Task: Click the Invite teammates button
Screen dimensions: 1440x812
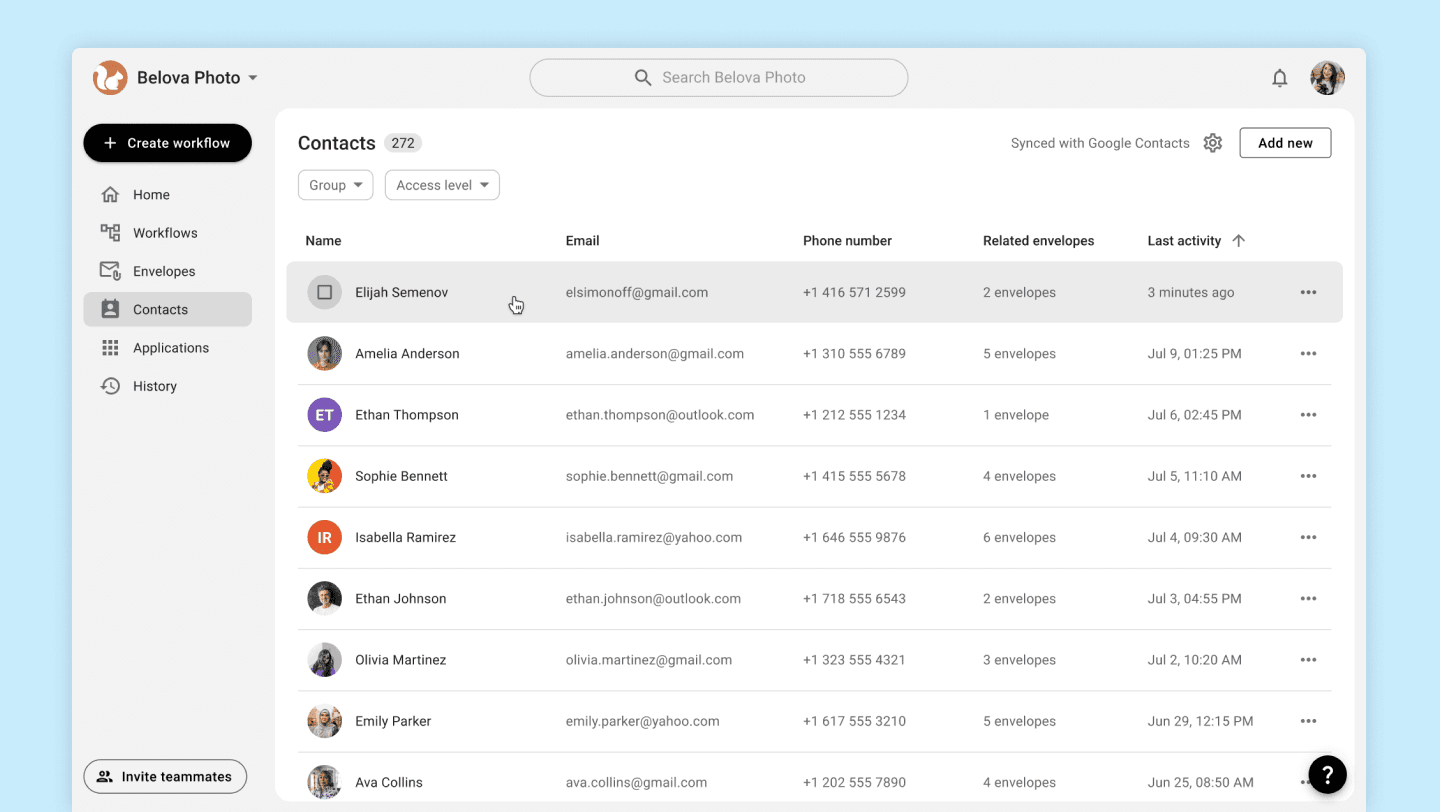Action: (165, 777)
